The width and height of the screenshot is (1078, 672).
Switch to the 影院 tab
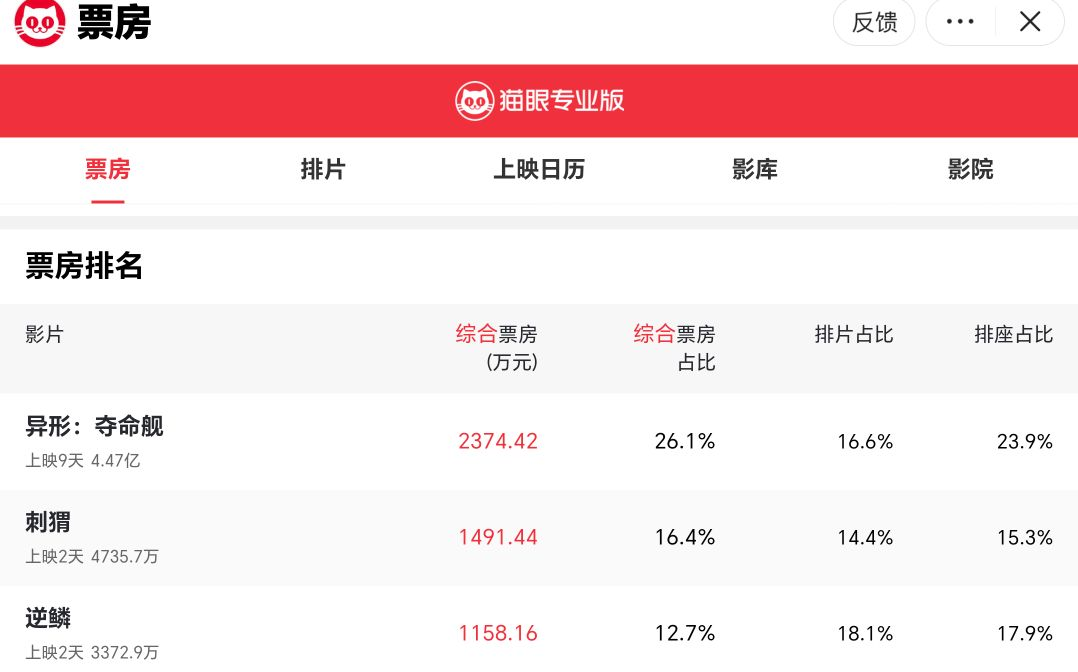[970, 169]
